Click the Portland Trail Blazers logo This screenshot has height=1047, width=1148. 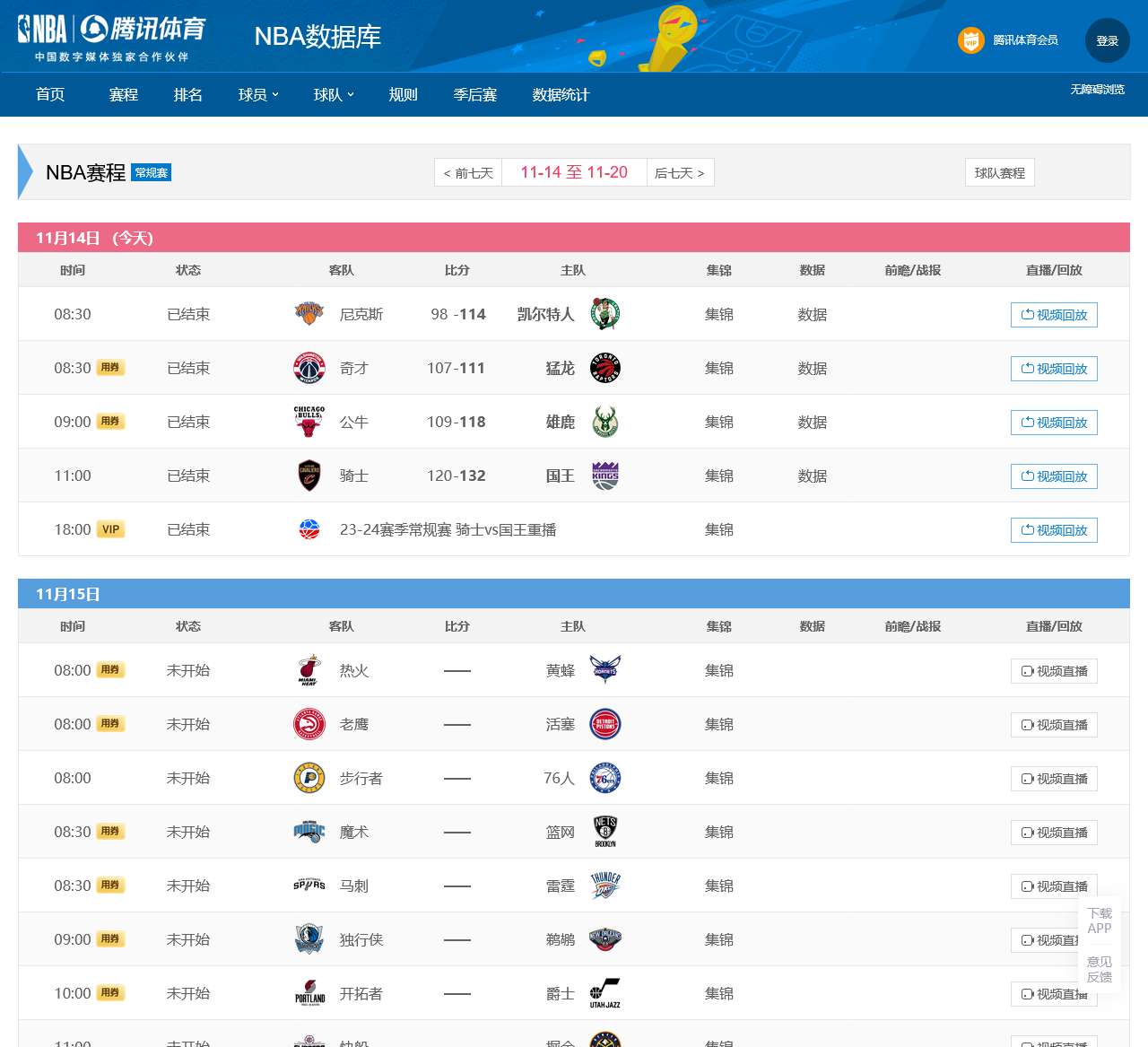tap(309, 993)
